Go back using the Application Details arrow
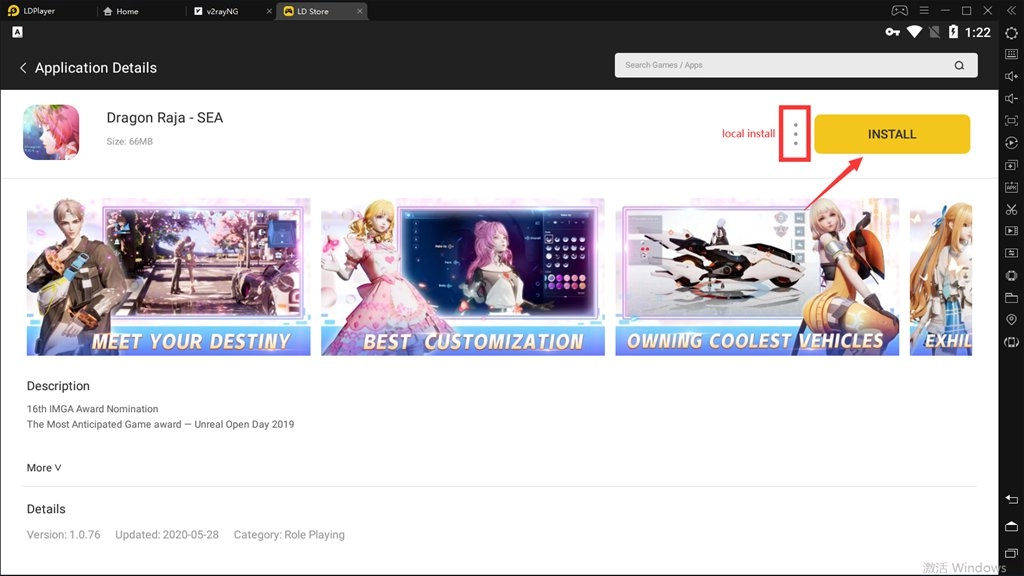 (23, 68)
